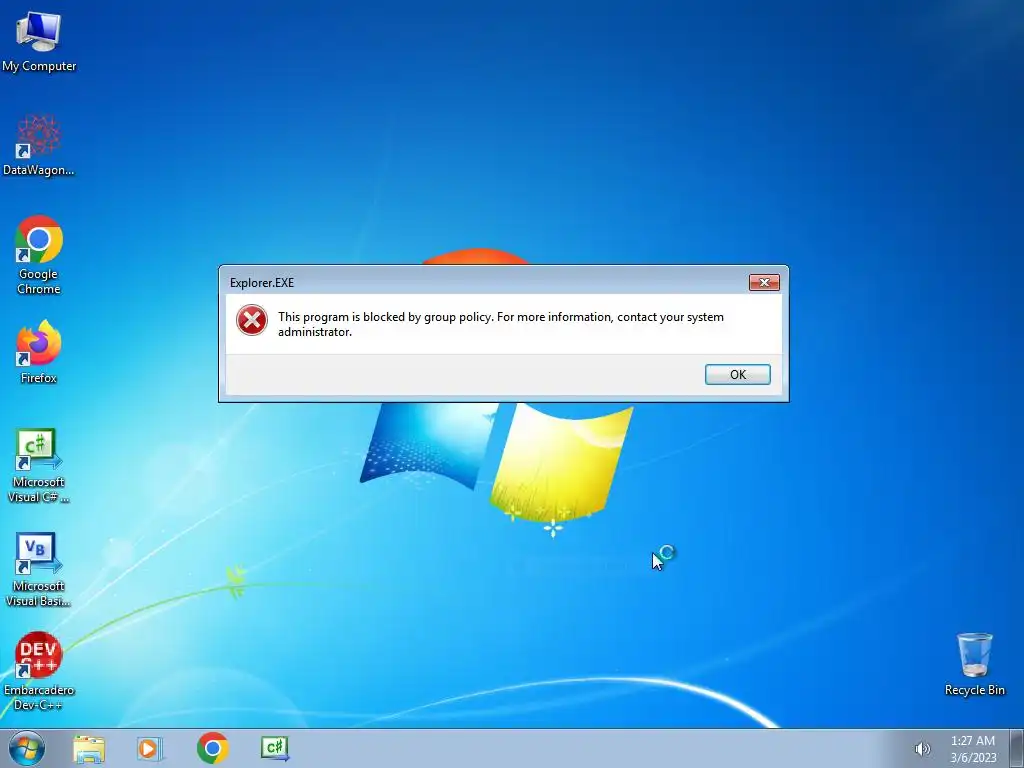Launch Chrome from the taskbar
Image resolution: width=1024 pixels, height=768 pixels.
point(212,748)
